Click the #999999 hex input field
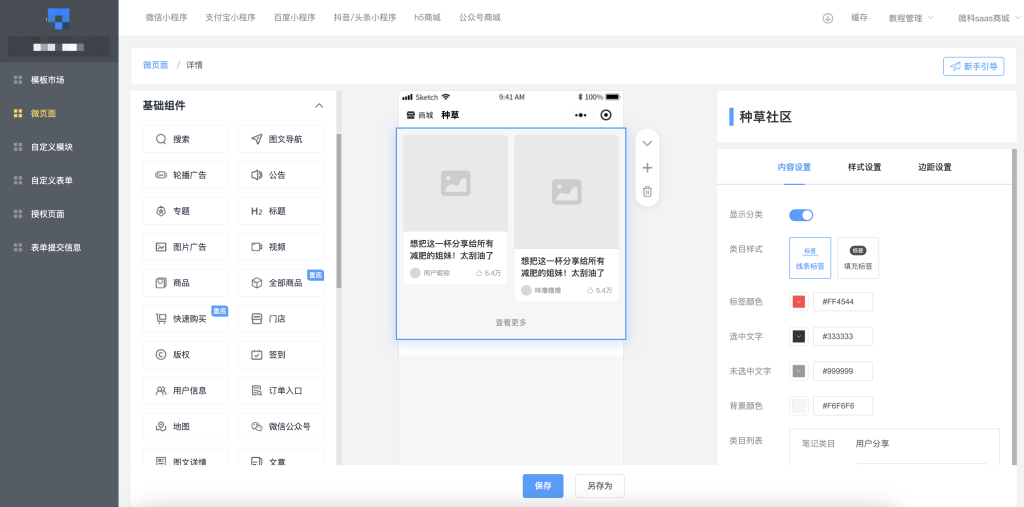The height and width of the screenshot is (507, 1024). [x=842, y=371]
